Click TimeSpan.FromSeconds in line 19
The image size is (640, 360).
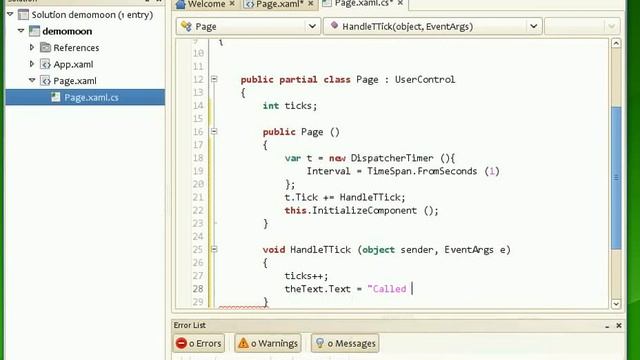point(422,171)
